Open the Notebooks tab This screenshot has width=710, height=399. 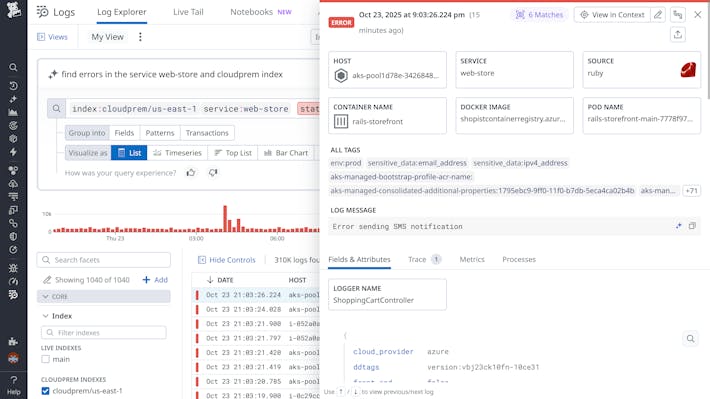[261, 12]
